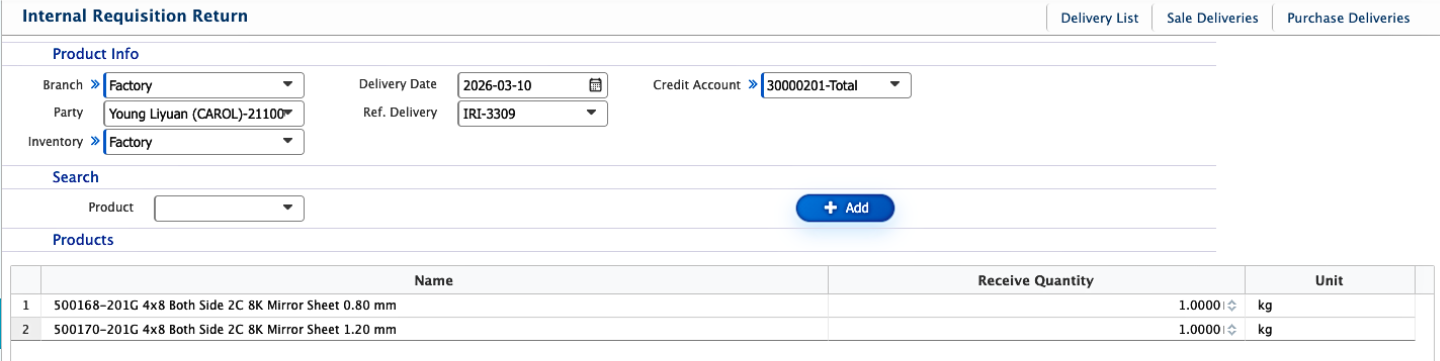
Task: Click the Search section heading
Action: point(76,177)
